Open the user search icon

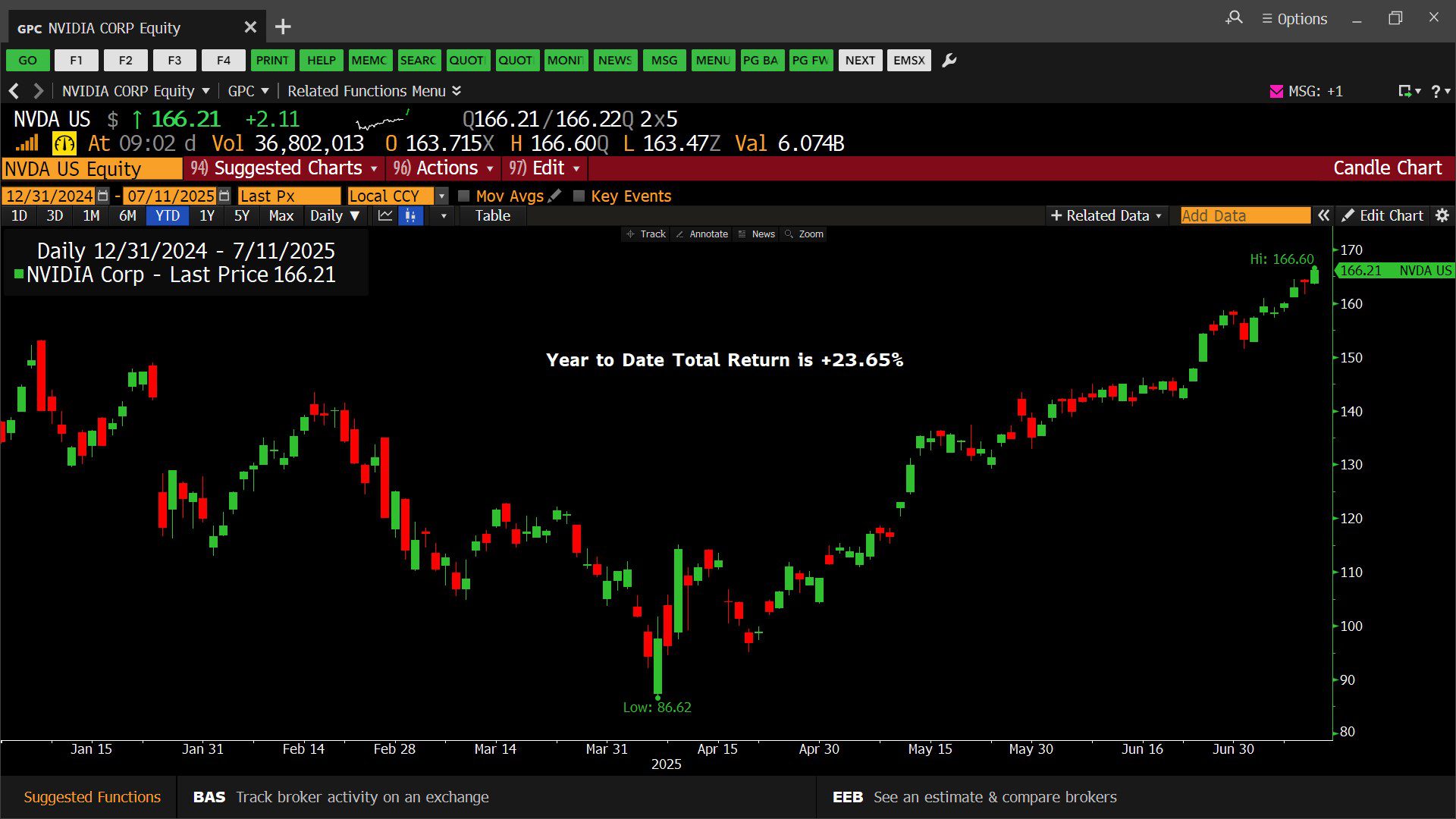(x=1234, y=17)
